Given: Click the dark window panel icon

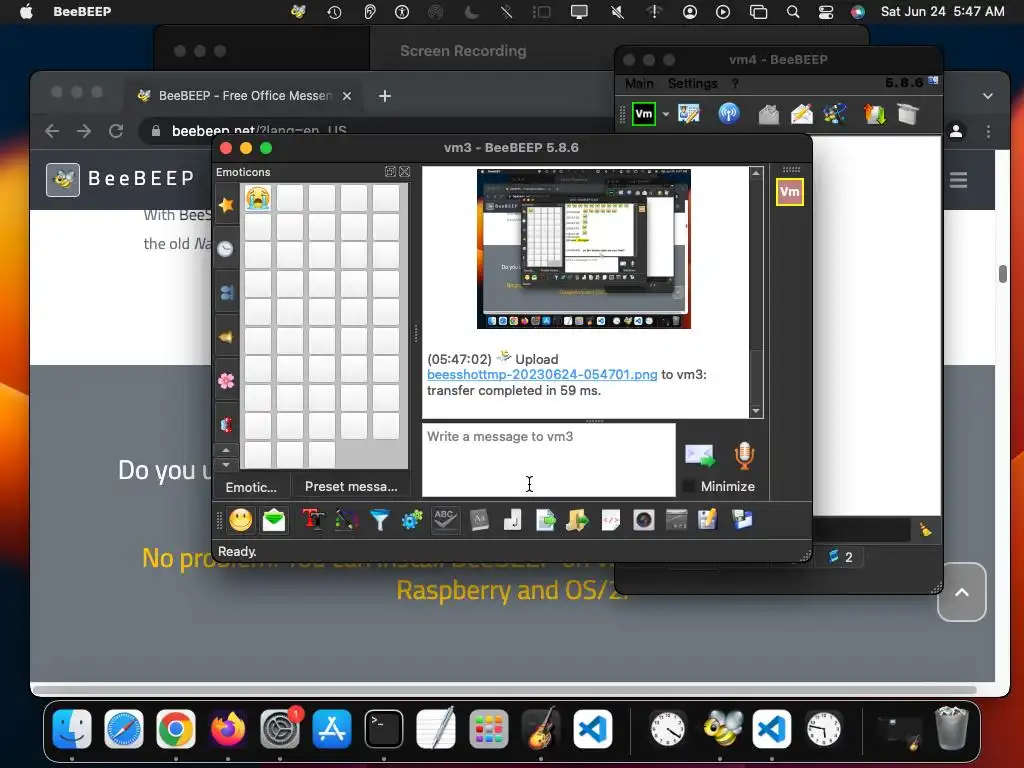Looking at the screenshot, I should coord(677,520).
